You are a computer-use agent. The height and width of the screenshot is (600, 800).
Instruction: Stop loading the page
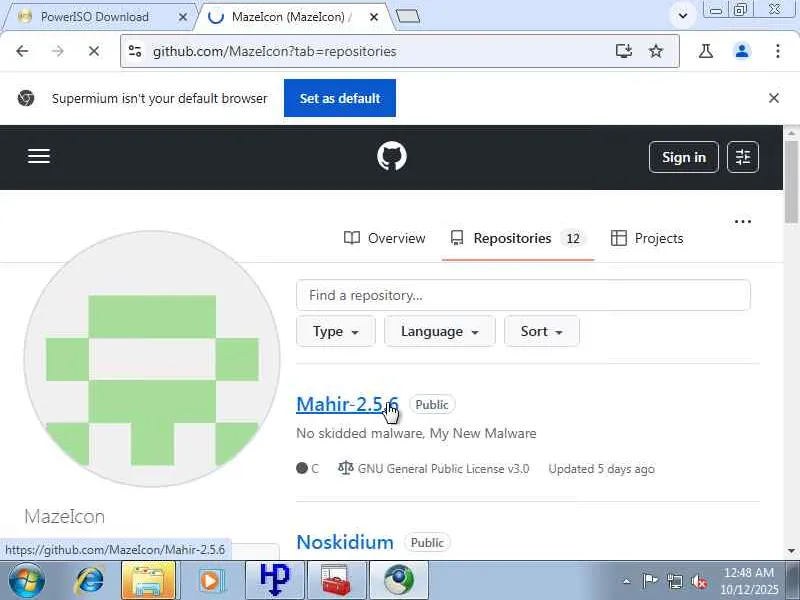(x=94, y=51)
